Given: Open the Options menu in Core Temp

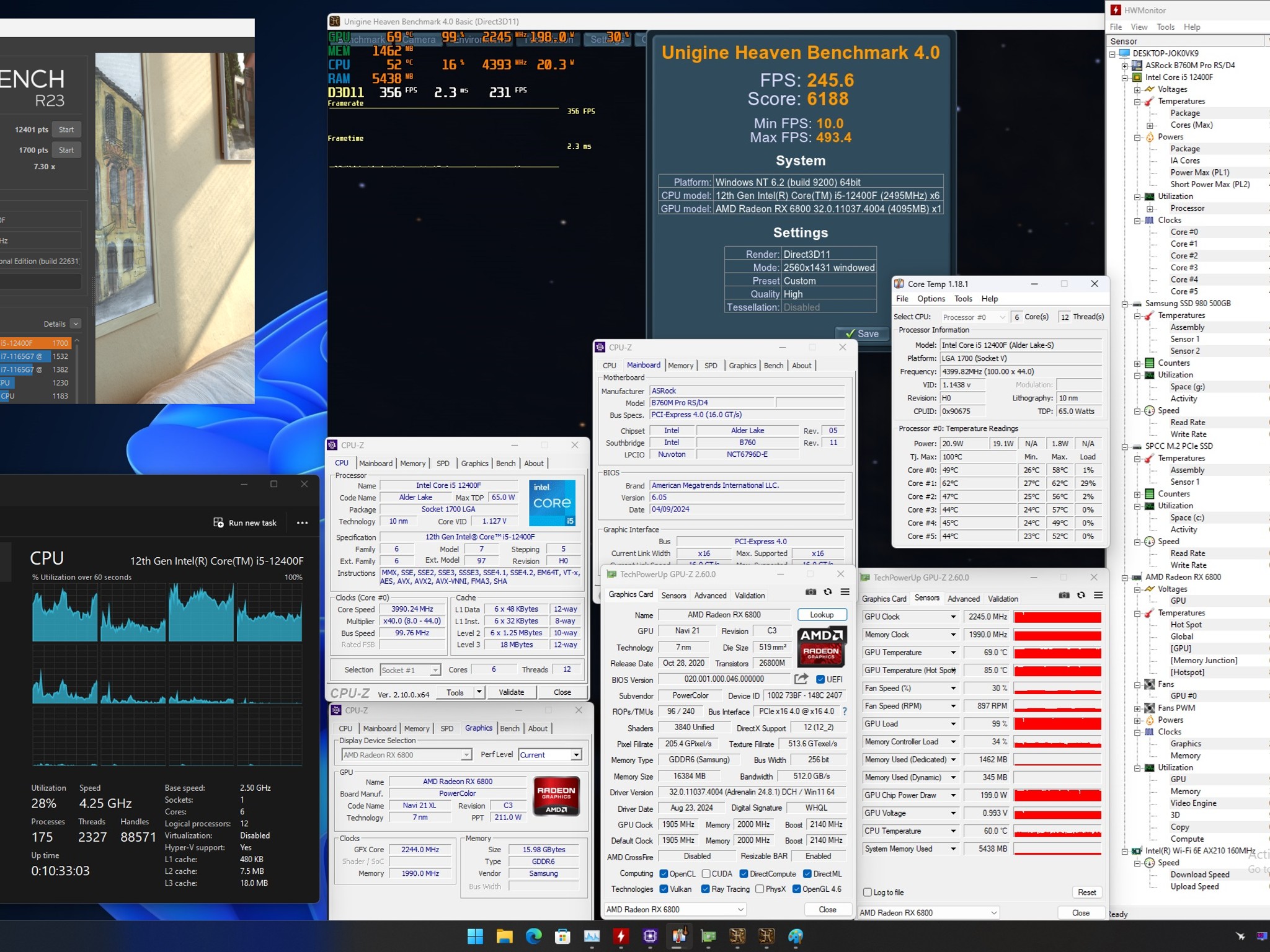Looking at the screenshot, I should click(x=931, y=298).
